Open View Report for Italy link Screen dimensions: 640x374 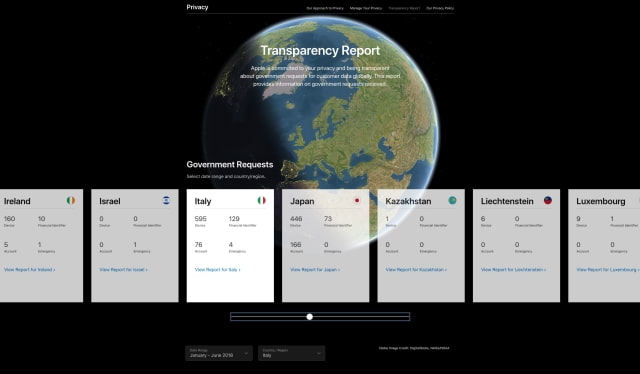tap(218, 269)
